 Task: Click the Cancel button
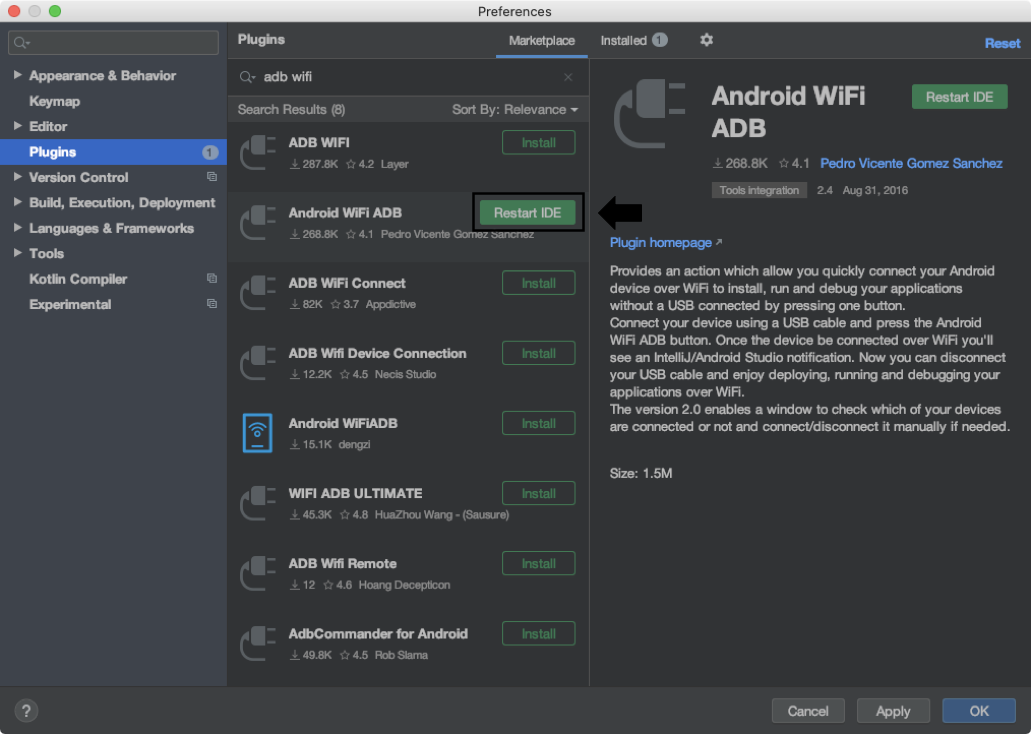point(808,711)
